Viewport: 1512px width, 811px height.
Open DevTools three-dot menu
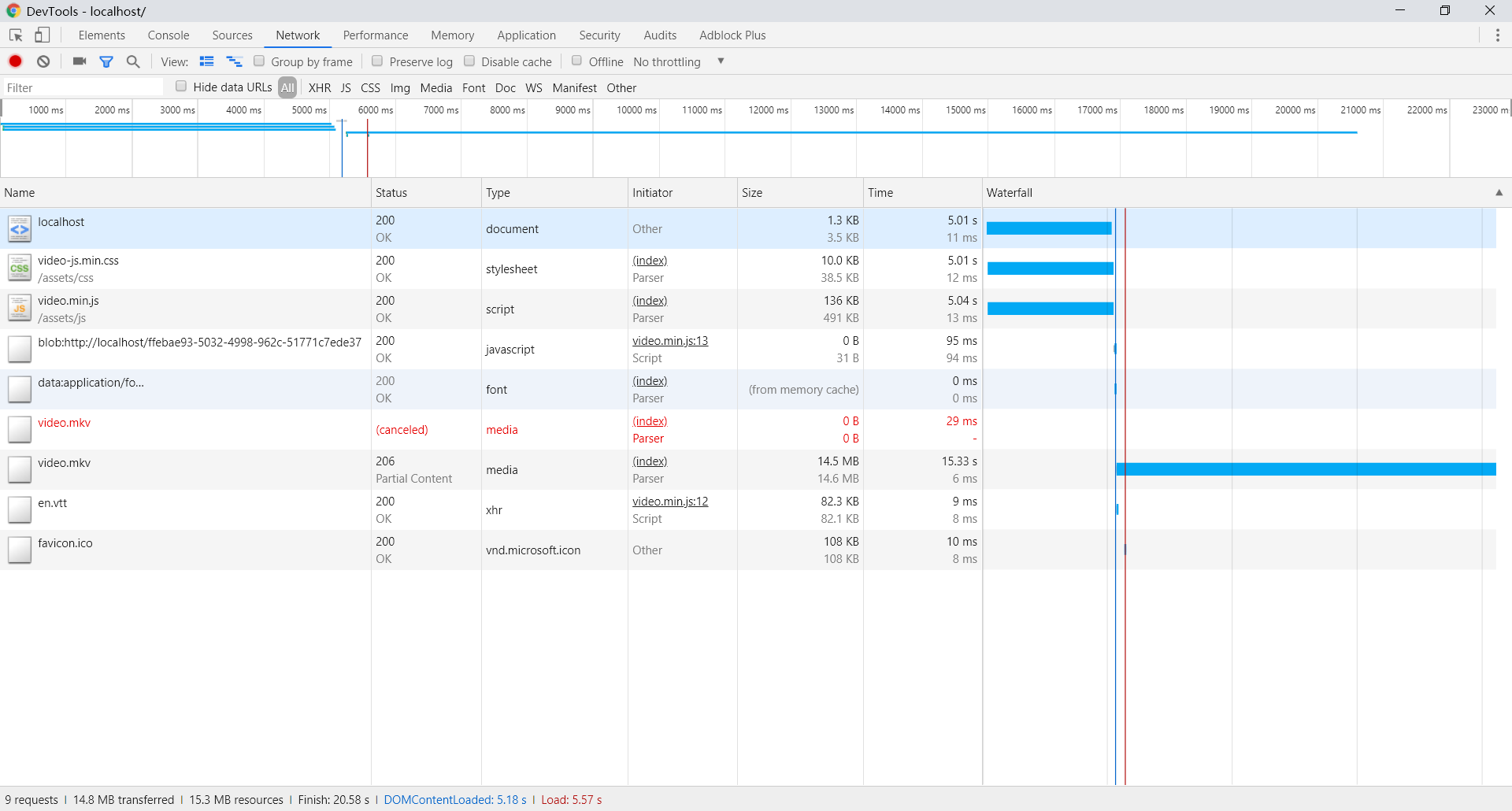coord(1497,35)
